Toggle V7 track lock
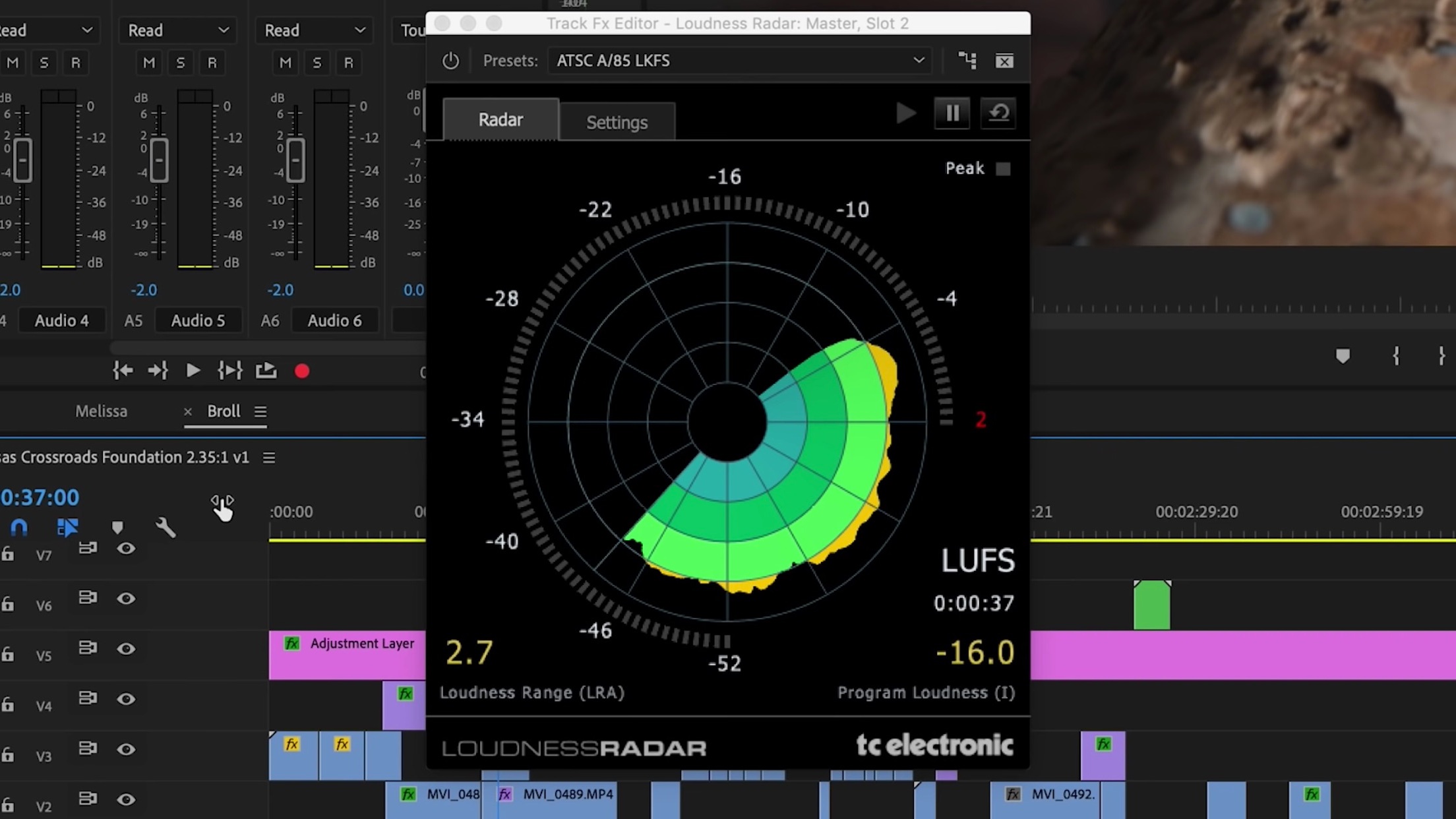The width and height of the screenshot is (1456, 819). click(8, 554)
